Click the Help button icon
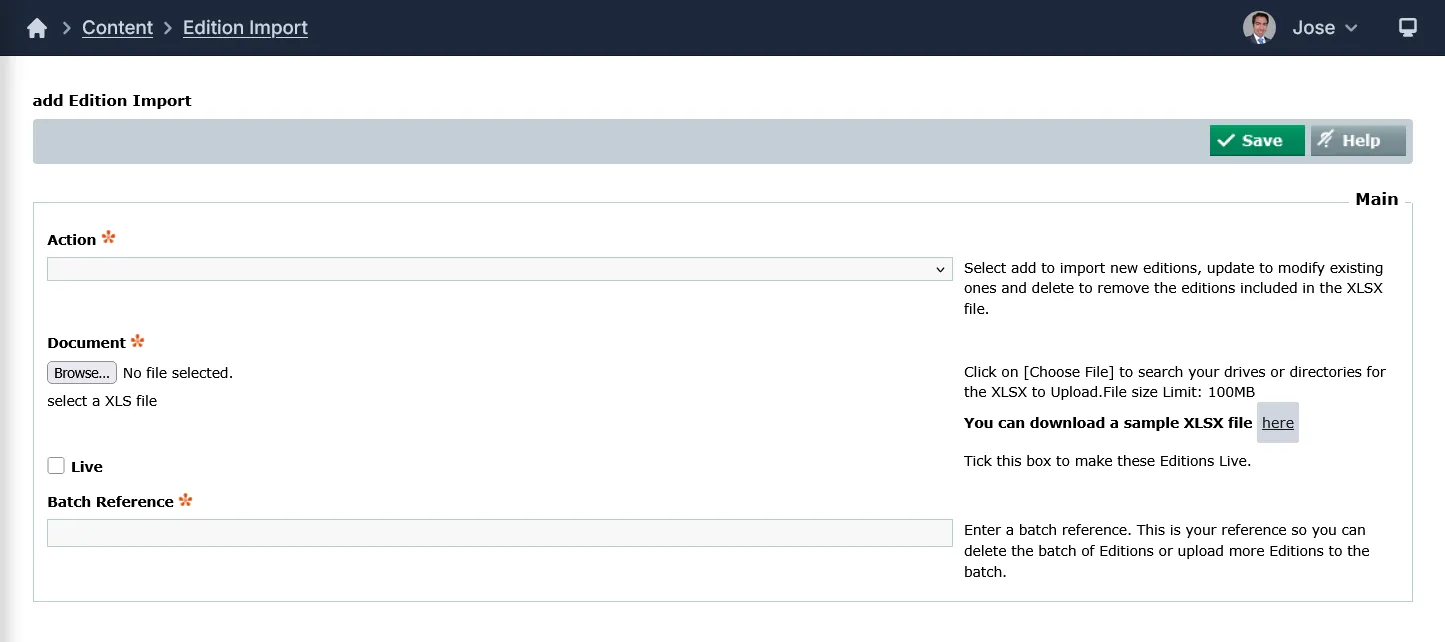Image resolution: width=1445 pixels, height=642 pixels. click(x=1326, y=141)
